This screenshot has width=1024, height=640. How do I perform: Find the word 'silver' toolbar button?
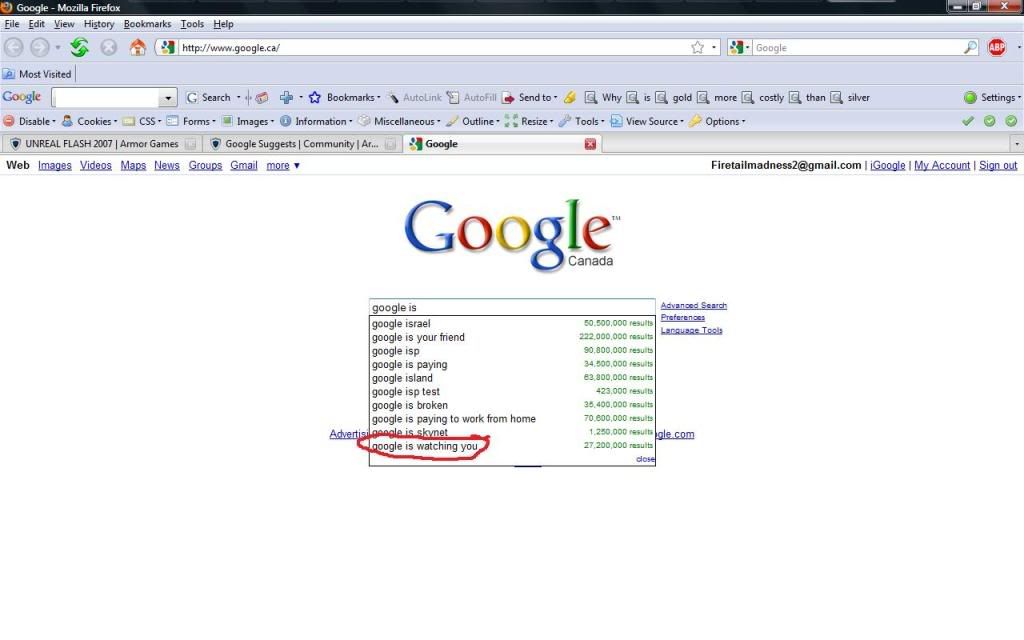point(850,97)
